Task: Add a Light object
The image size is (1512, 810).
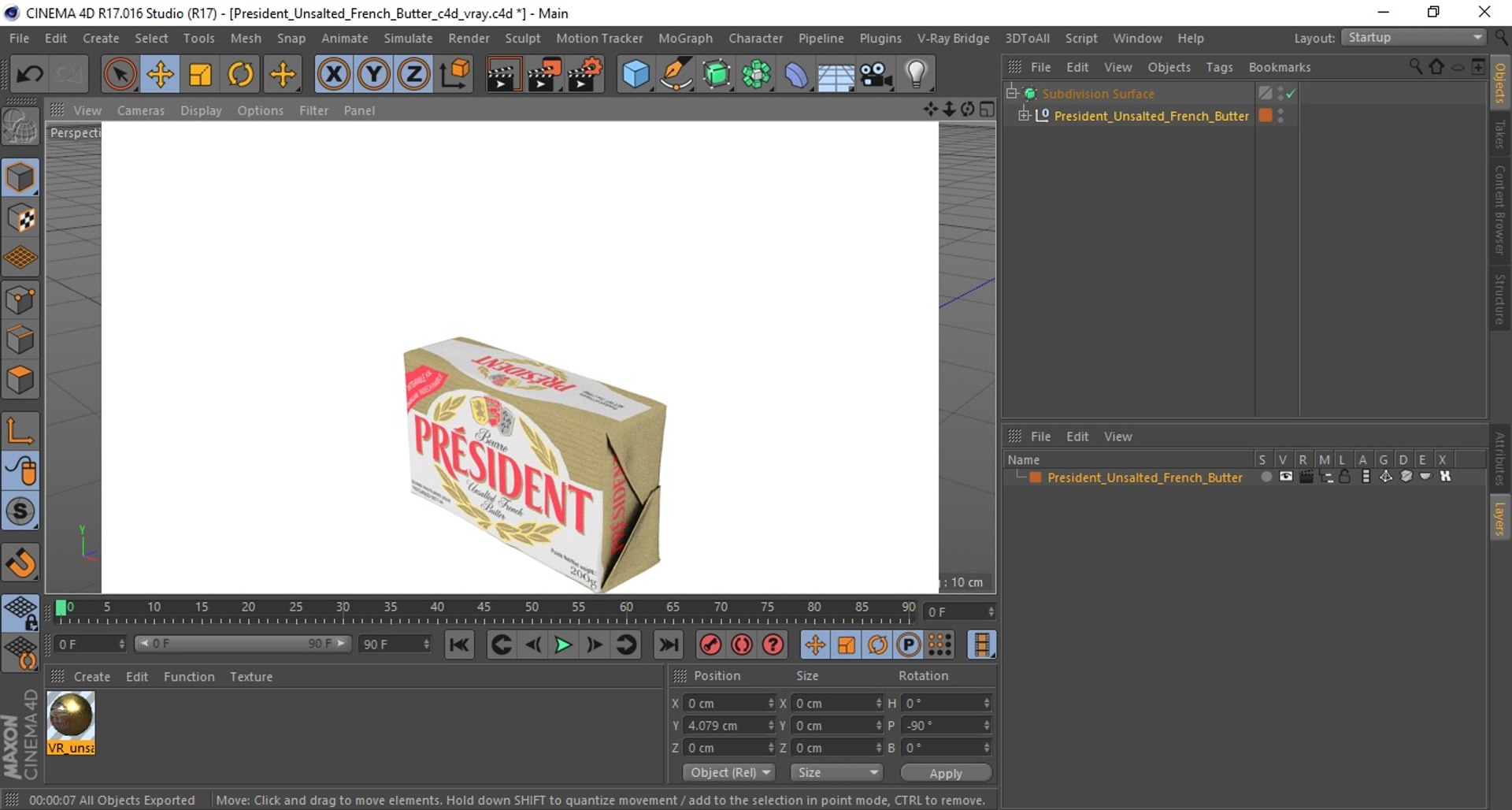Action: (916, 75)
